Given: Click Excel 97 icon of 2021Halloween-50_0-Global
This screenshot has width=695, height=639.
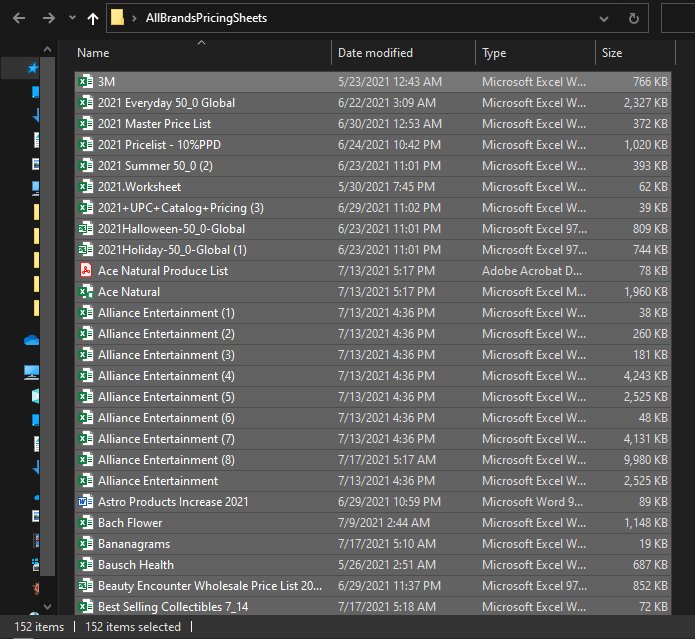Looking at the screenshot, I should [86, 229].
